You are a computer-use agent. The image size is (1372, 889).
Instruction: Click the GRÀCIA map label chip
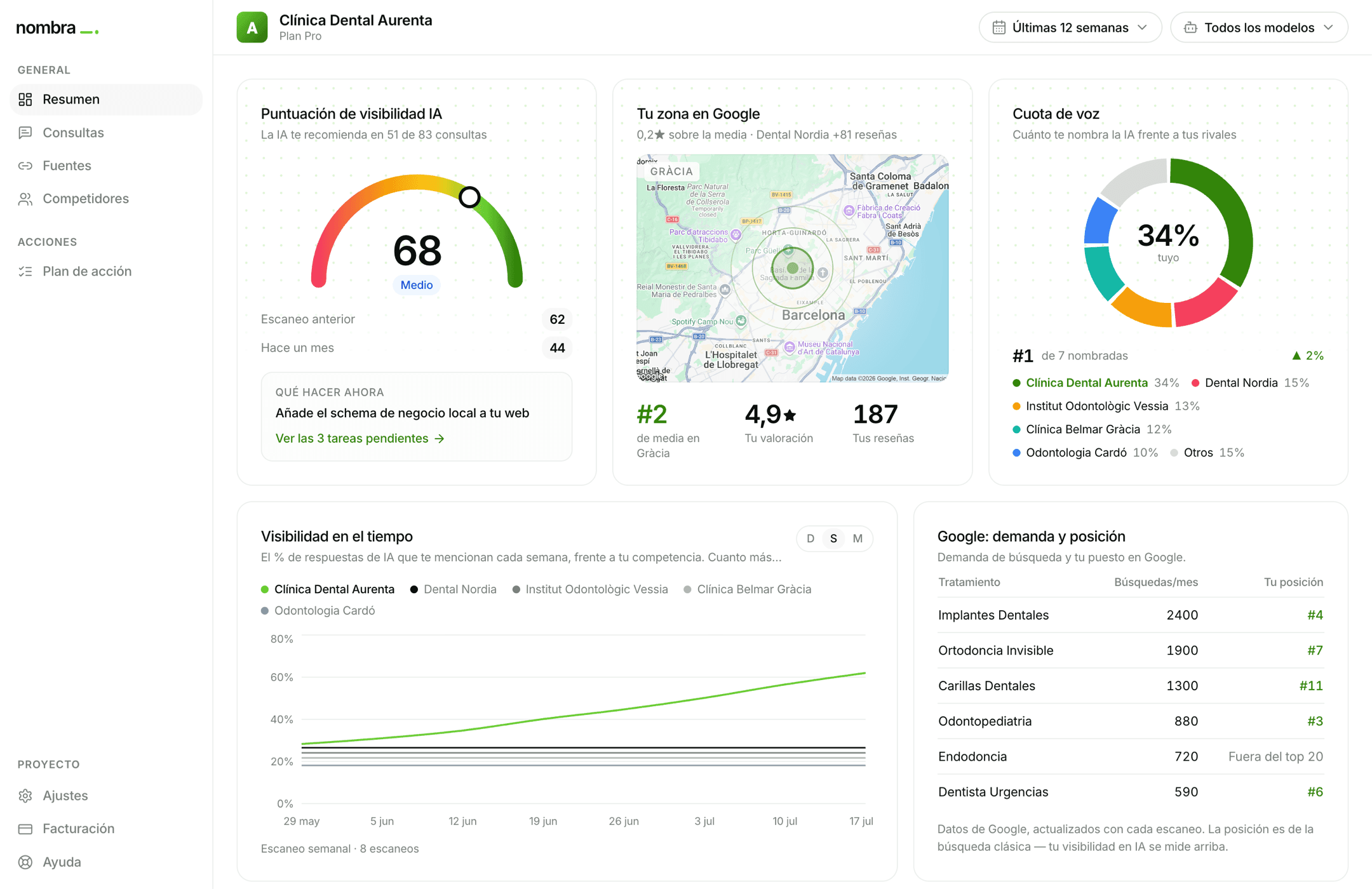[671, 171]
